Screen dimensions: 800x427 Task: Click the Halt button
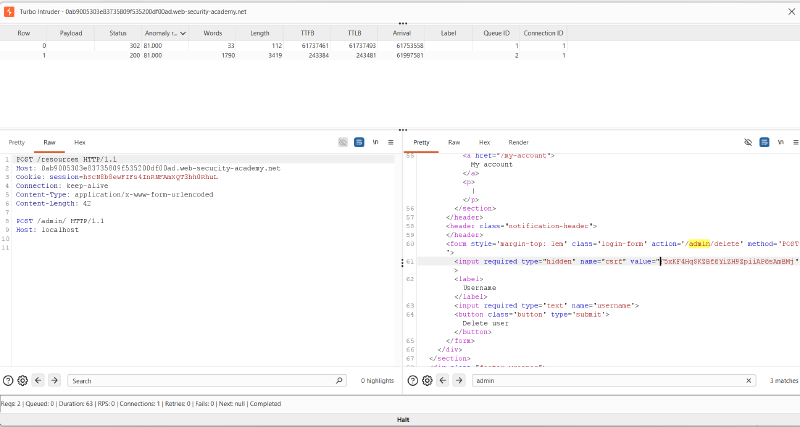point(403,420)
